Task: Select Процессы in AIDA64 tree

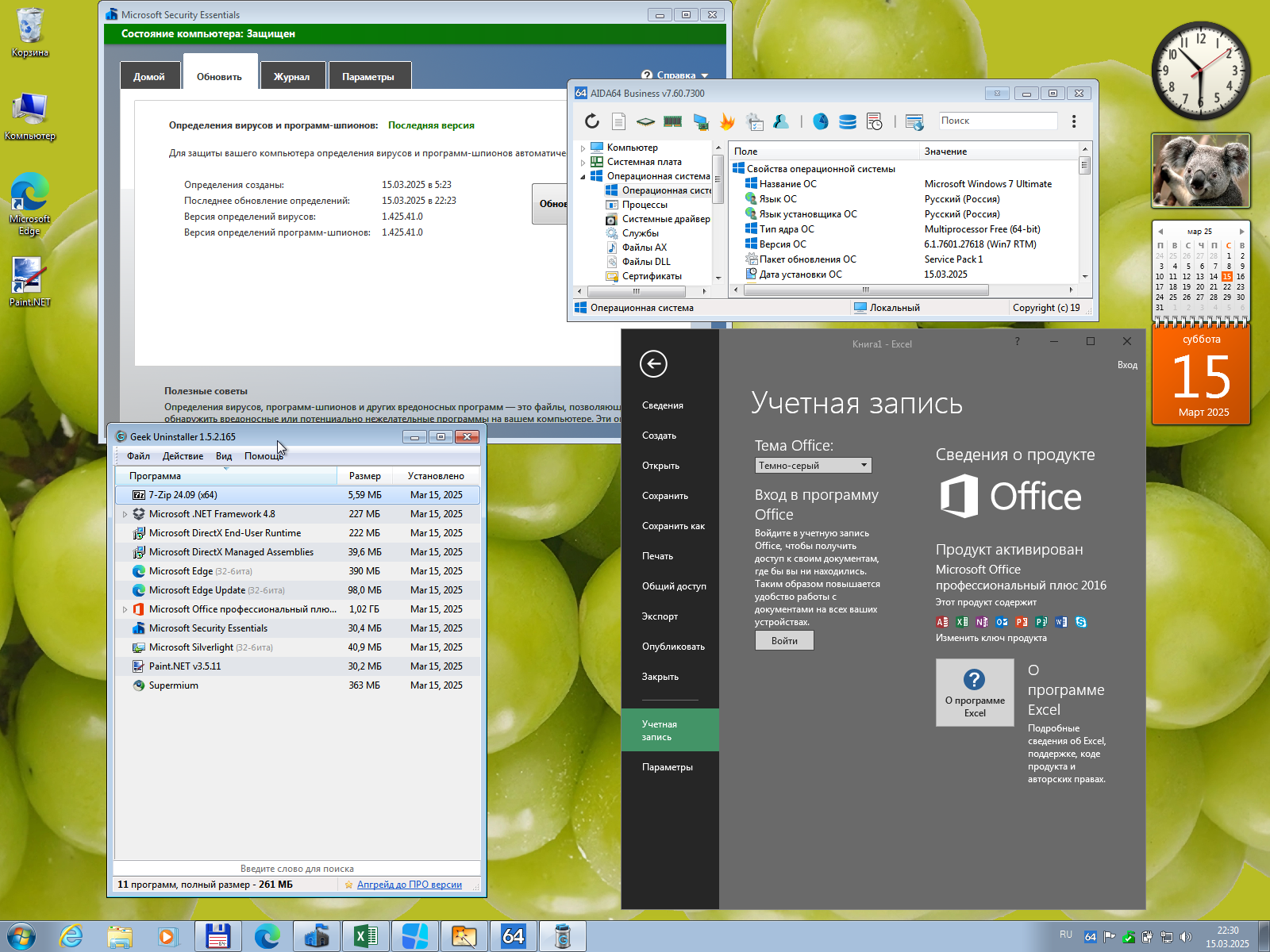Action: click(x=645, y=205)
